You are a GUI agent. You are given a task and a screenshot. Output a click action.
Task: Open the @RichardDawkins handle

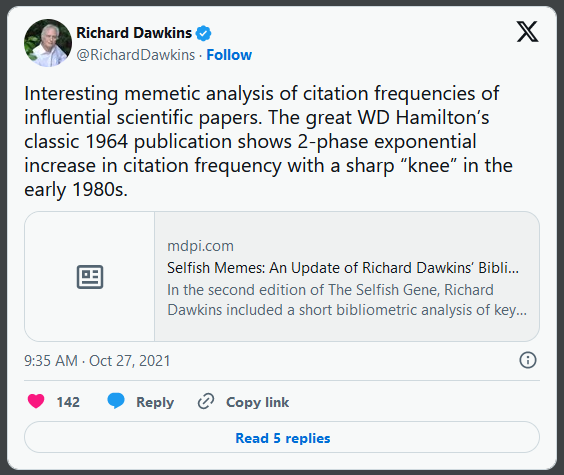[x=136, y=55]
